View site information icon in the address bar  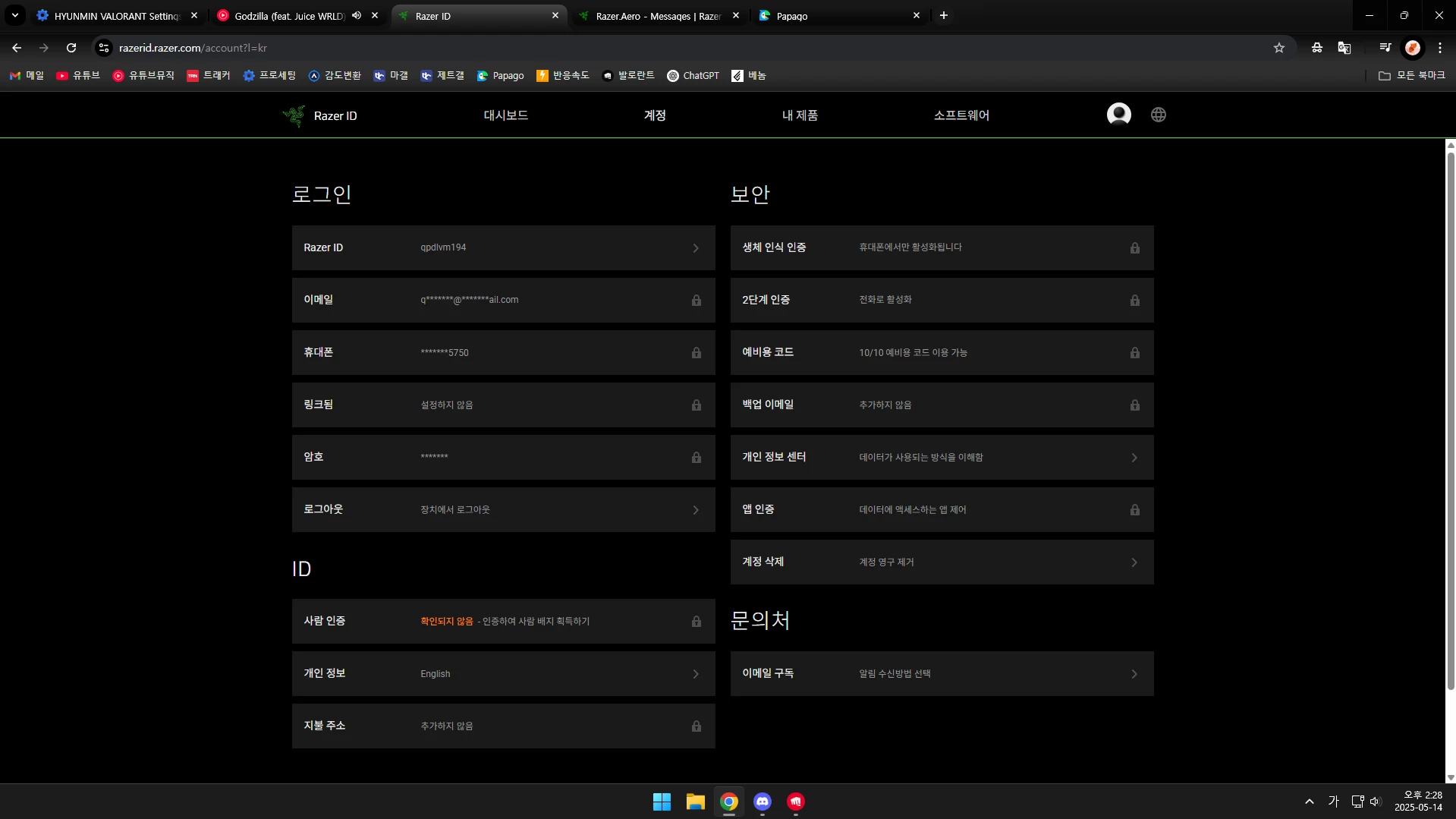[104, 48]
